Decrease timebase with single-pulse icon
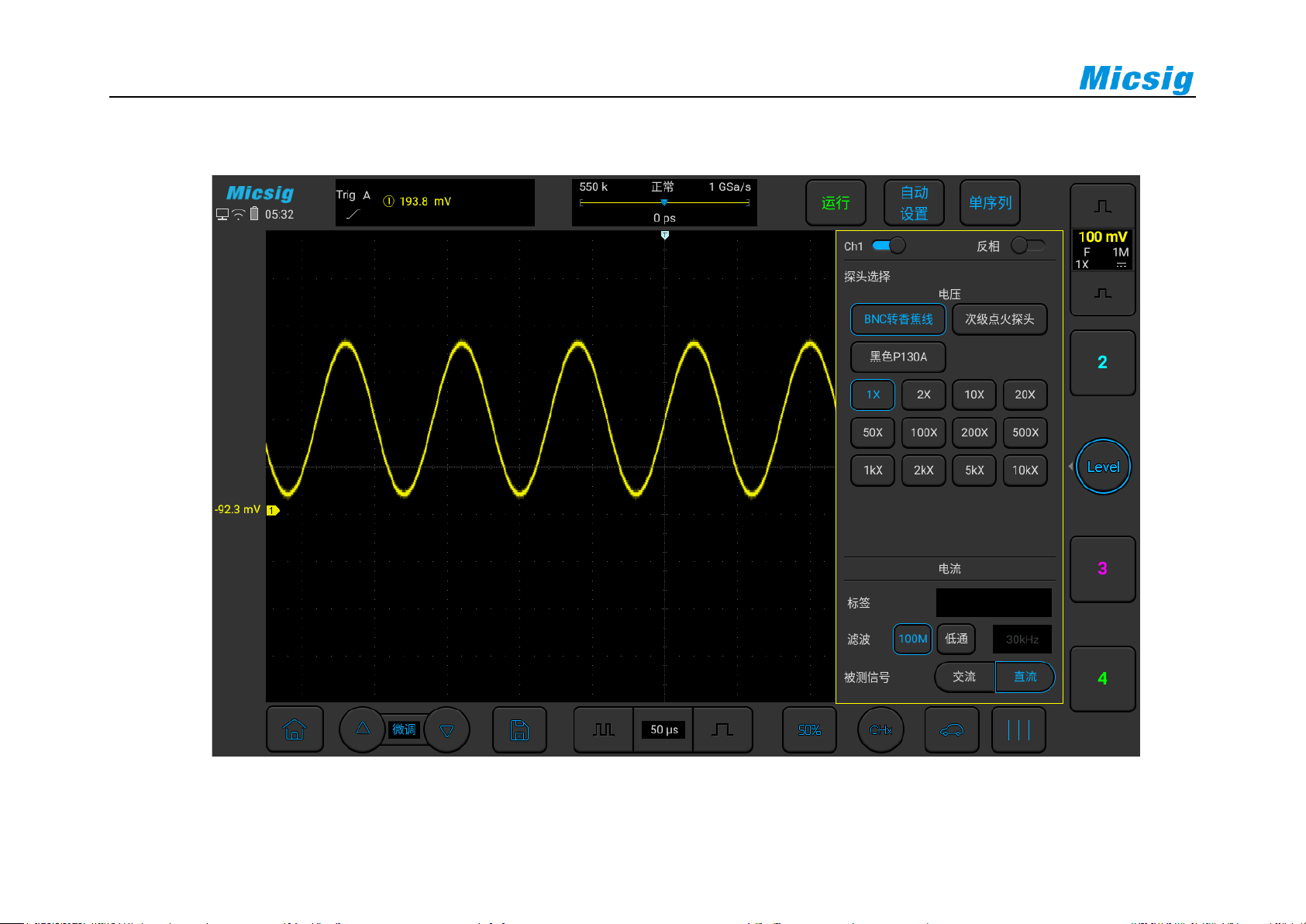 [x=722, y=729]
